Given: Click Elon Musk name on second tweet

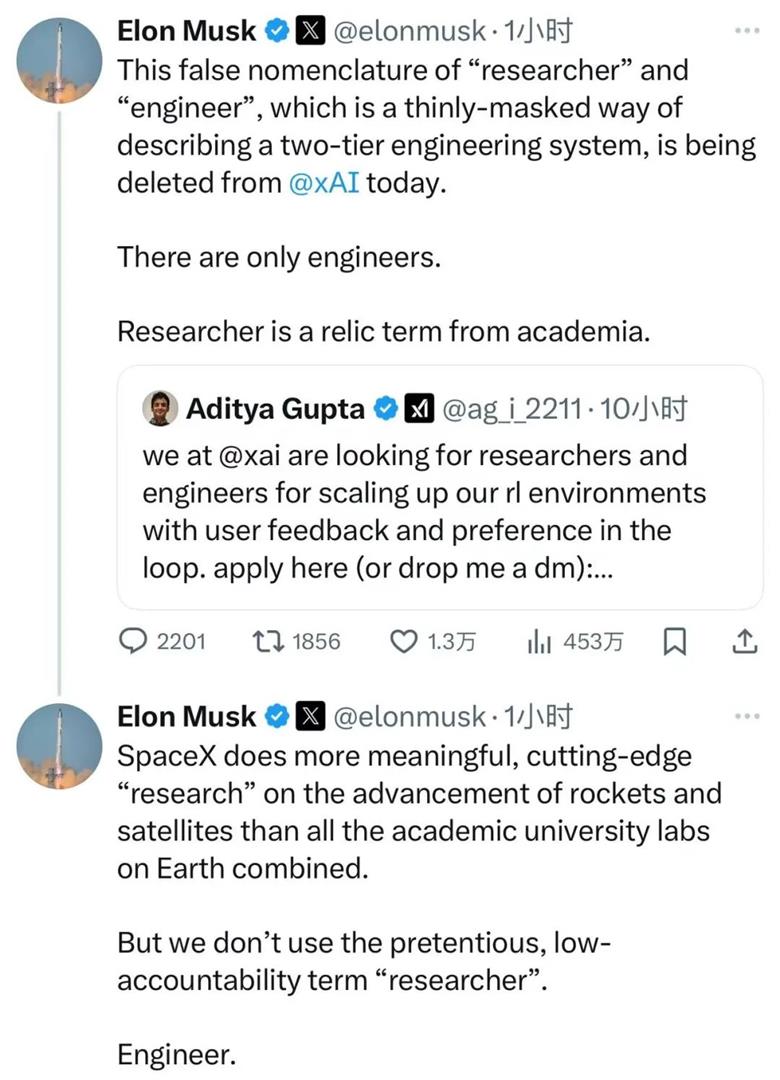Looking at the screenshot, I should coord(187,716).
